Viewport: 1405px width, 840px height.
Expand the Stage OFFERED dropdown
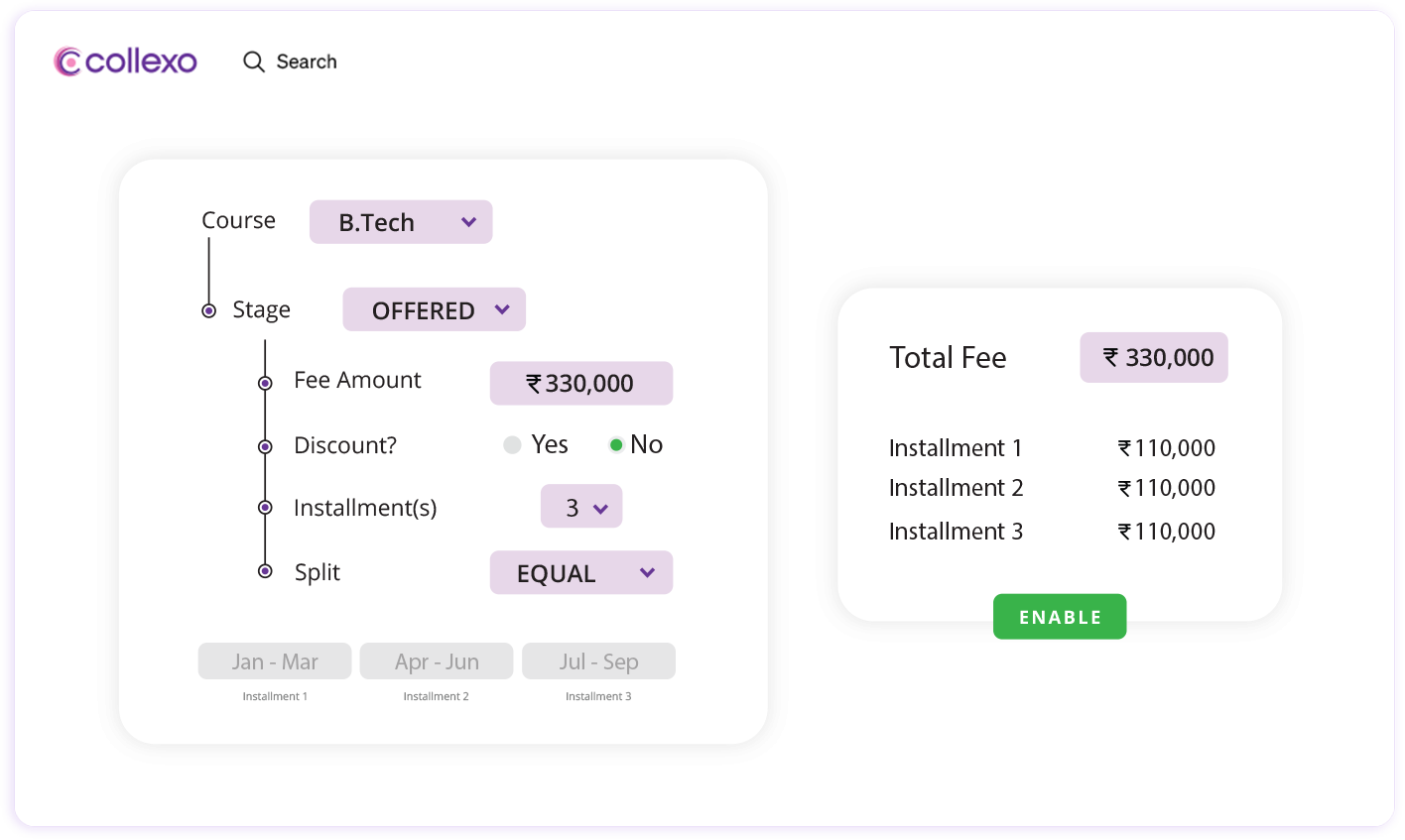pyautogui.click(x=434, y=308)
